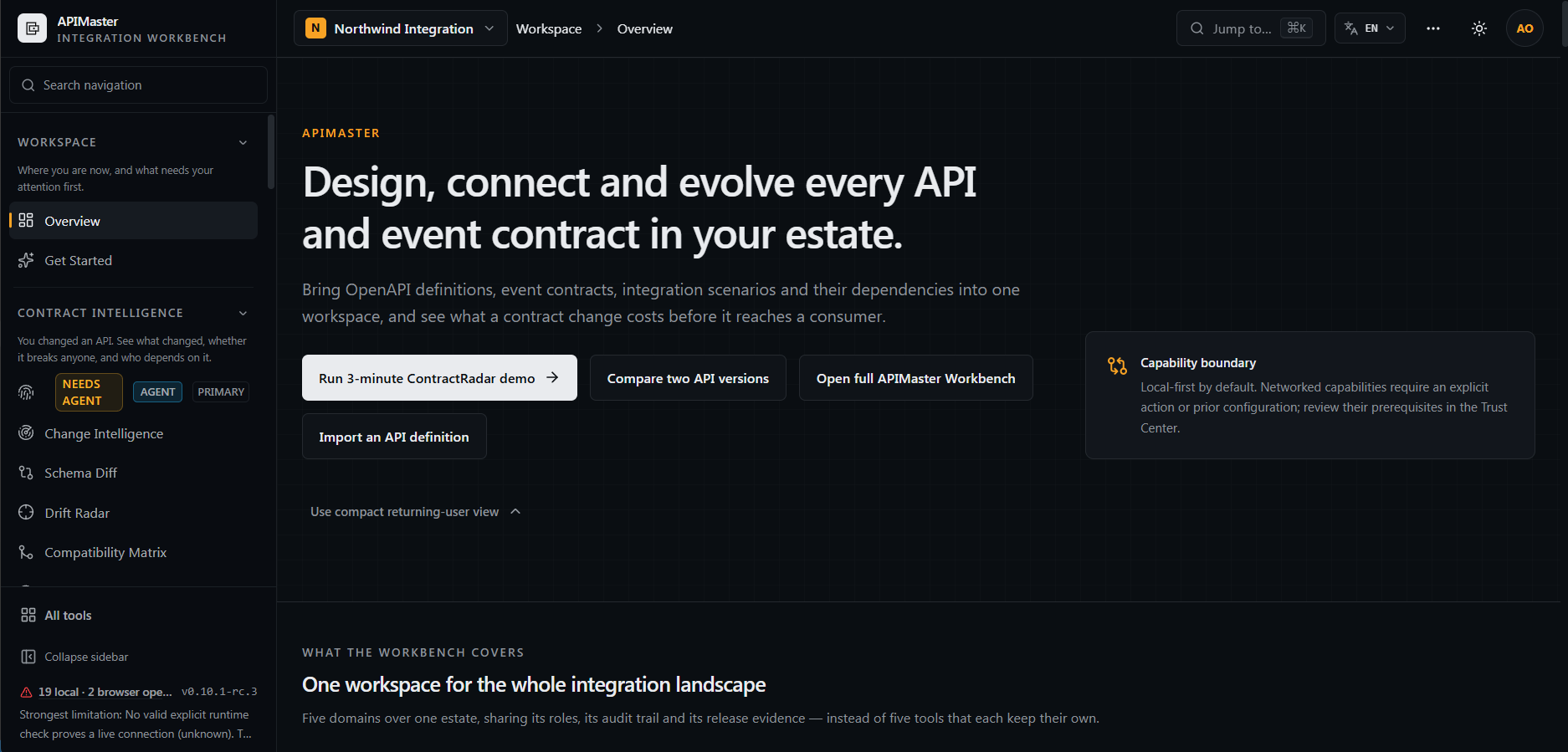The height and width of the screenshot is (752, 1568).
Task: Click Import an API definition
Action: click(394, 437)
